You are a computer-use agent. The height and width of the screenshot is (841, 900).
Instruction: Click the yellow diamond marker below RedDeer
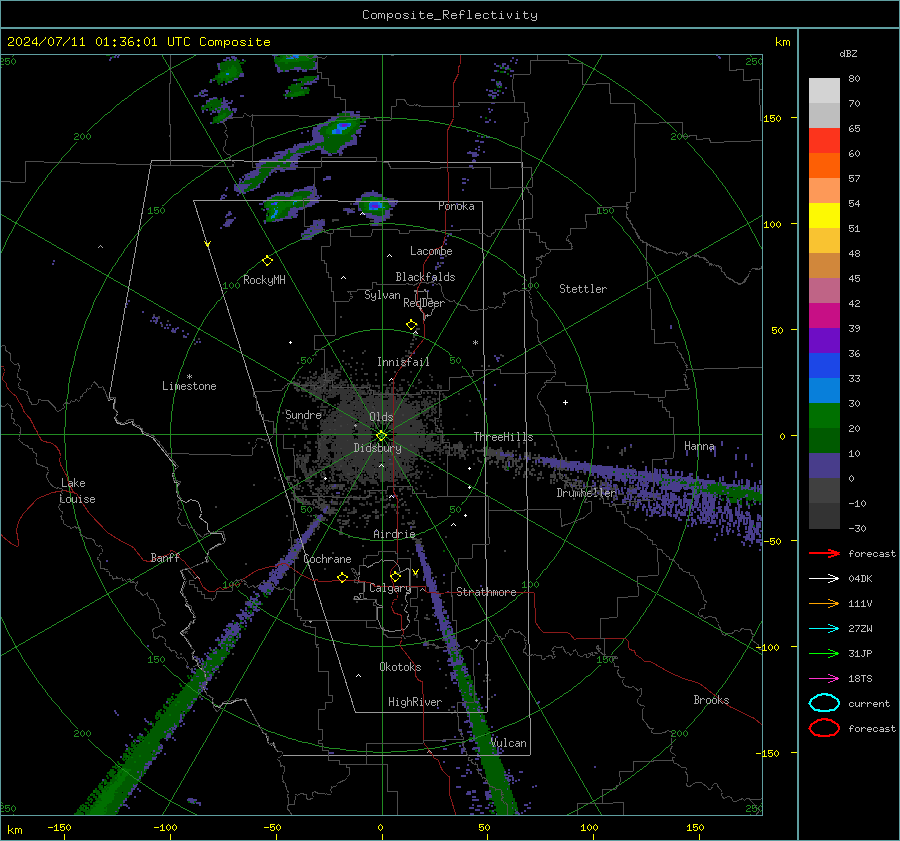pyautogui.click(x=412, y=325)
